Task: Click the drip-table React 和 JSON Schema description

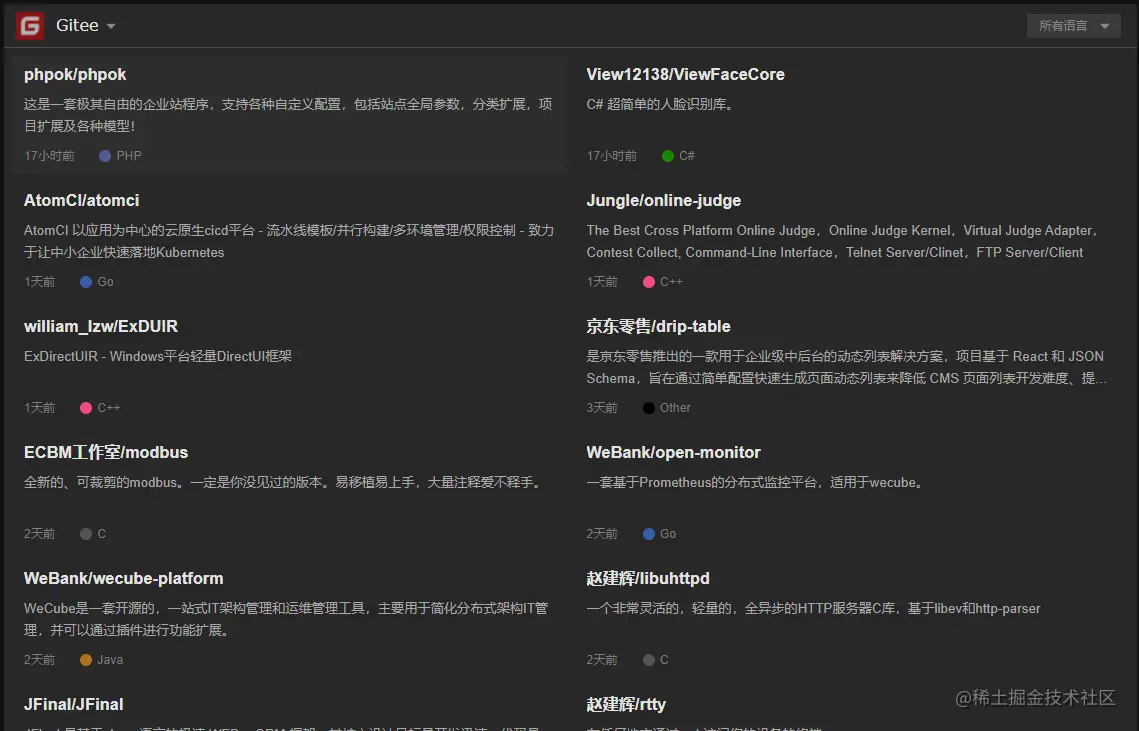Action: (x=846, y=367)
